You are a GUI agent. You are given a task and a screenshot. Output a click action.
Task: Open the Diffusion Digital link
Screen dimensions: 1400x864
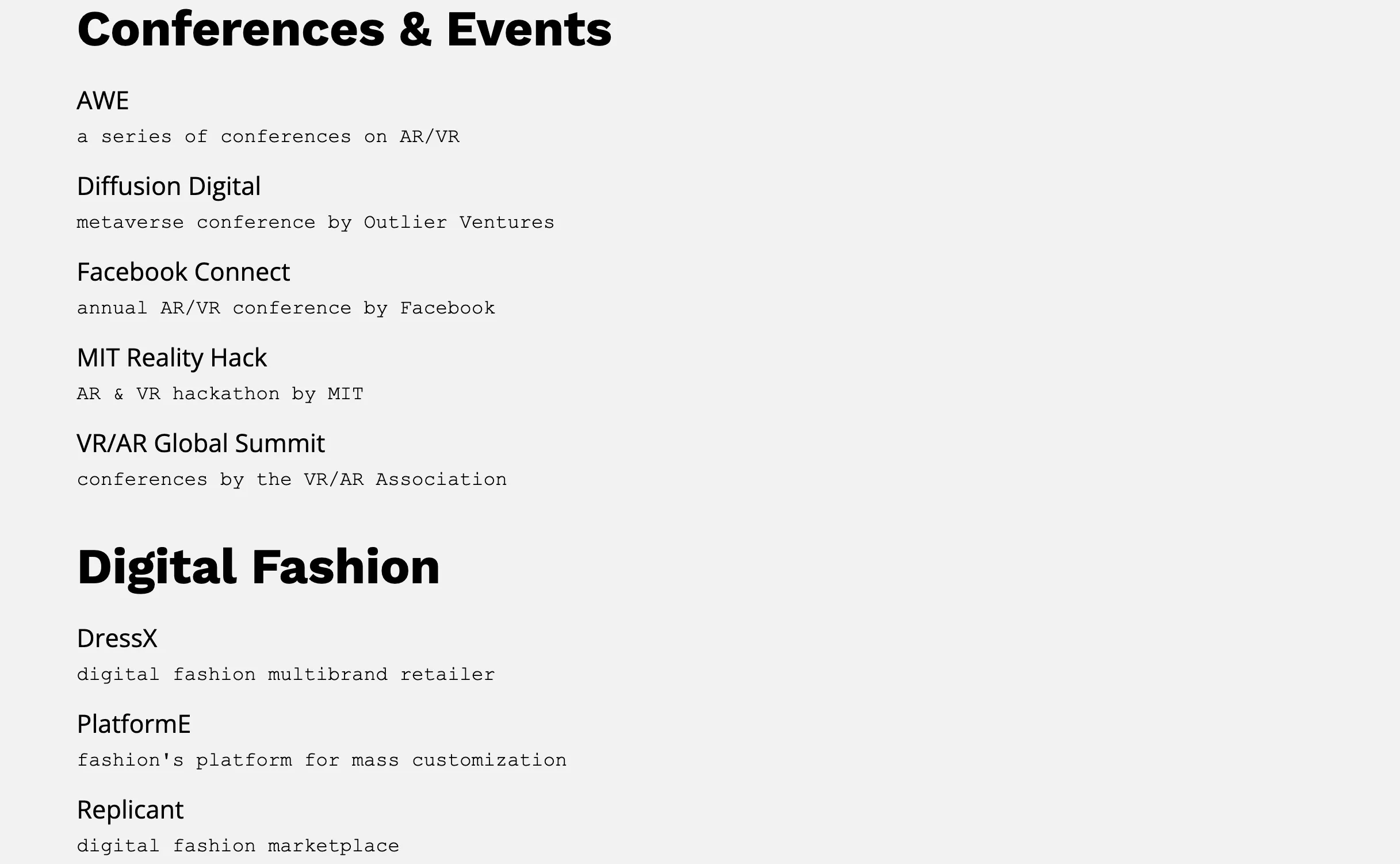pyautogui.click(x=169, y=186)
